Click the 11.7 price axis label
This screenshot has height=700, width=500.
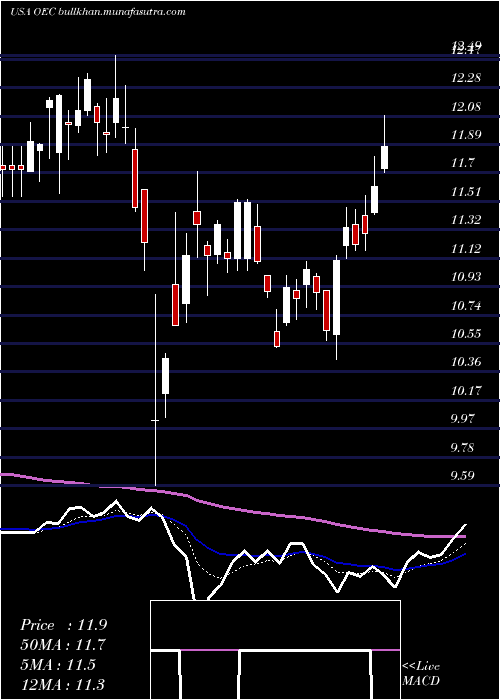pyautogui.click(x=462, y=163)
